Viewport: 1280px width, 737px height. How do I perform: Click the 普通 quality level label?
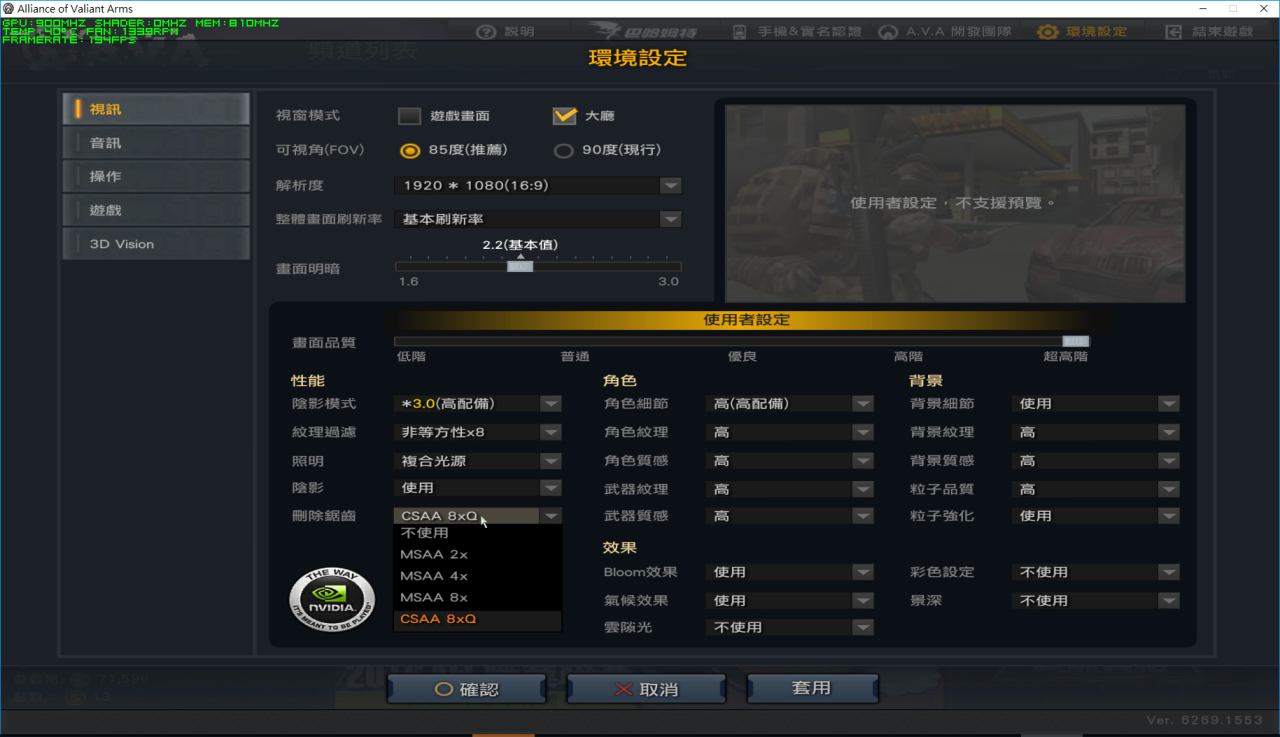(575, 357)
